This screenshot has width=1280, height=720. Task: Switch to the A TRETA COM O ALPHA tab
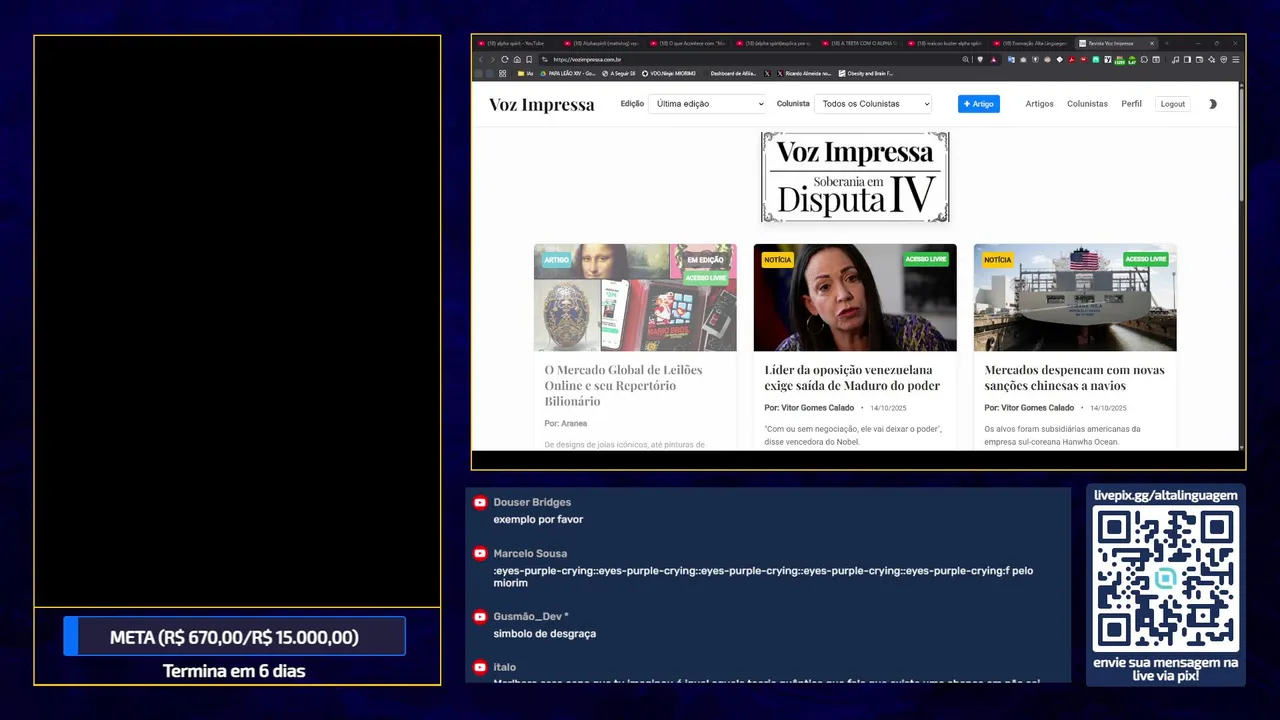pyautogui.click(x=860, y=43)
